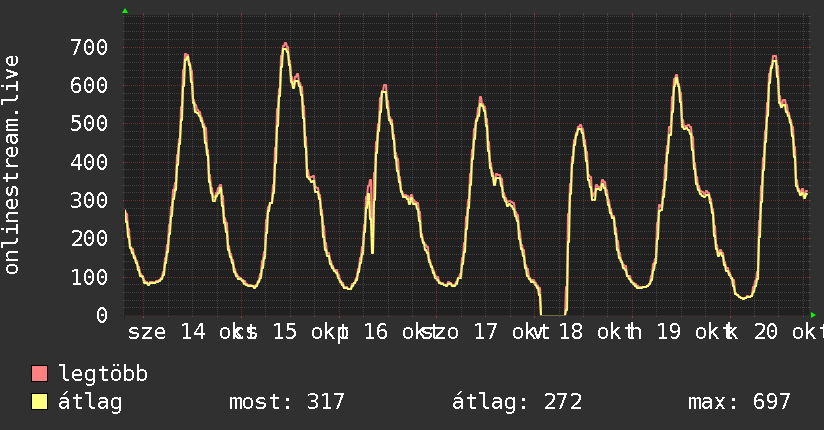
Task: Select the 0 y-axis tick label
Action: click(102, 315)
